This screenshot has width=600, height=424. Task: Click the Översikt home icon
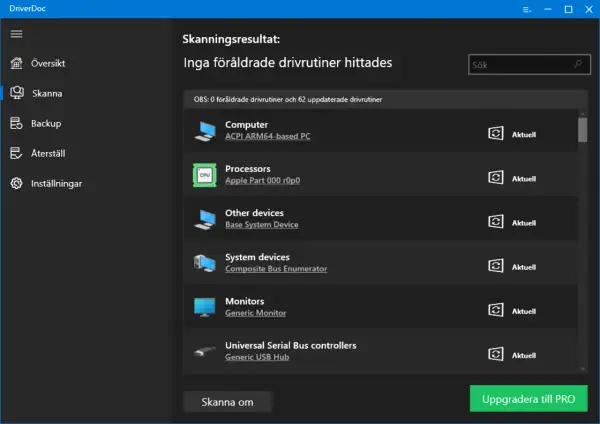coord(16,63)
